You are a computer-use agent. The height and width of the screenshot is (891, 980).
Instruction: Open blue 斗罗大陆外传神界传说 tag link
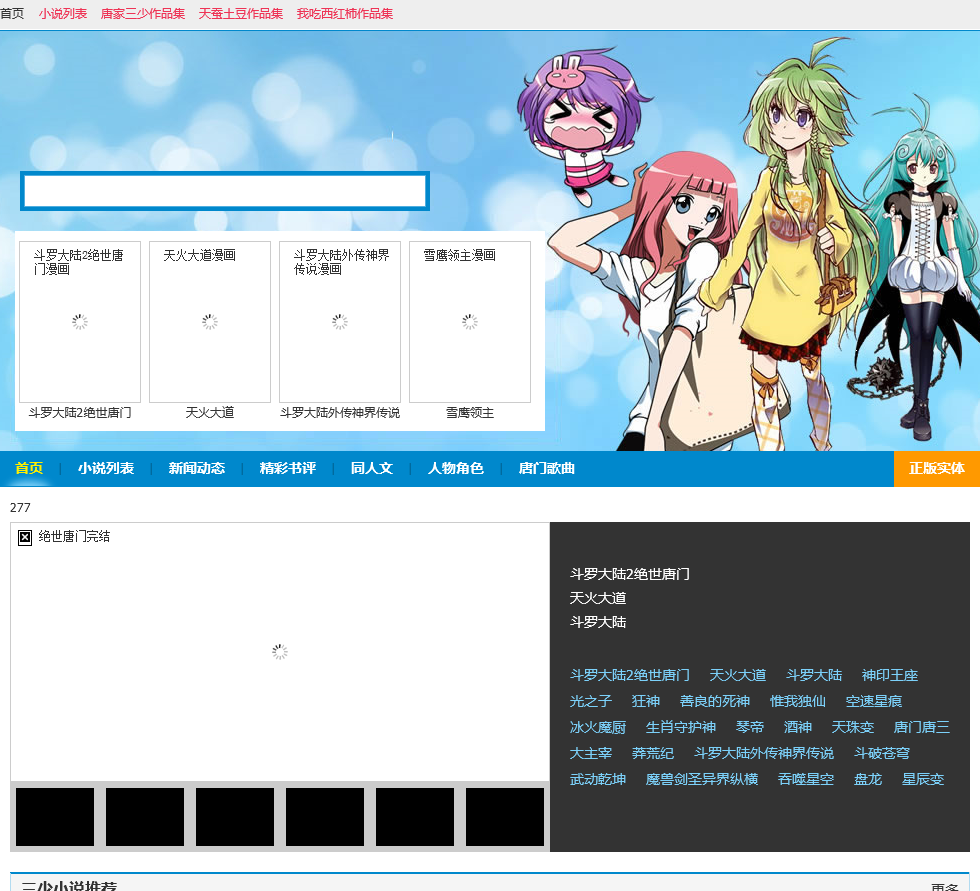(x=764, y=753)
